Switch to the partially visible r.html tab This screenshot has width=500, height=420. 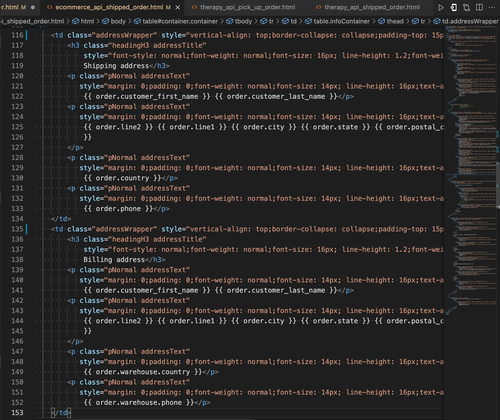[13, 7]
